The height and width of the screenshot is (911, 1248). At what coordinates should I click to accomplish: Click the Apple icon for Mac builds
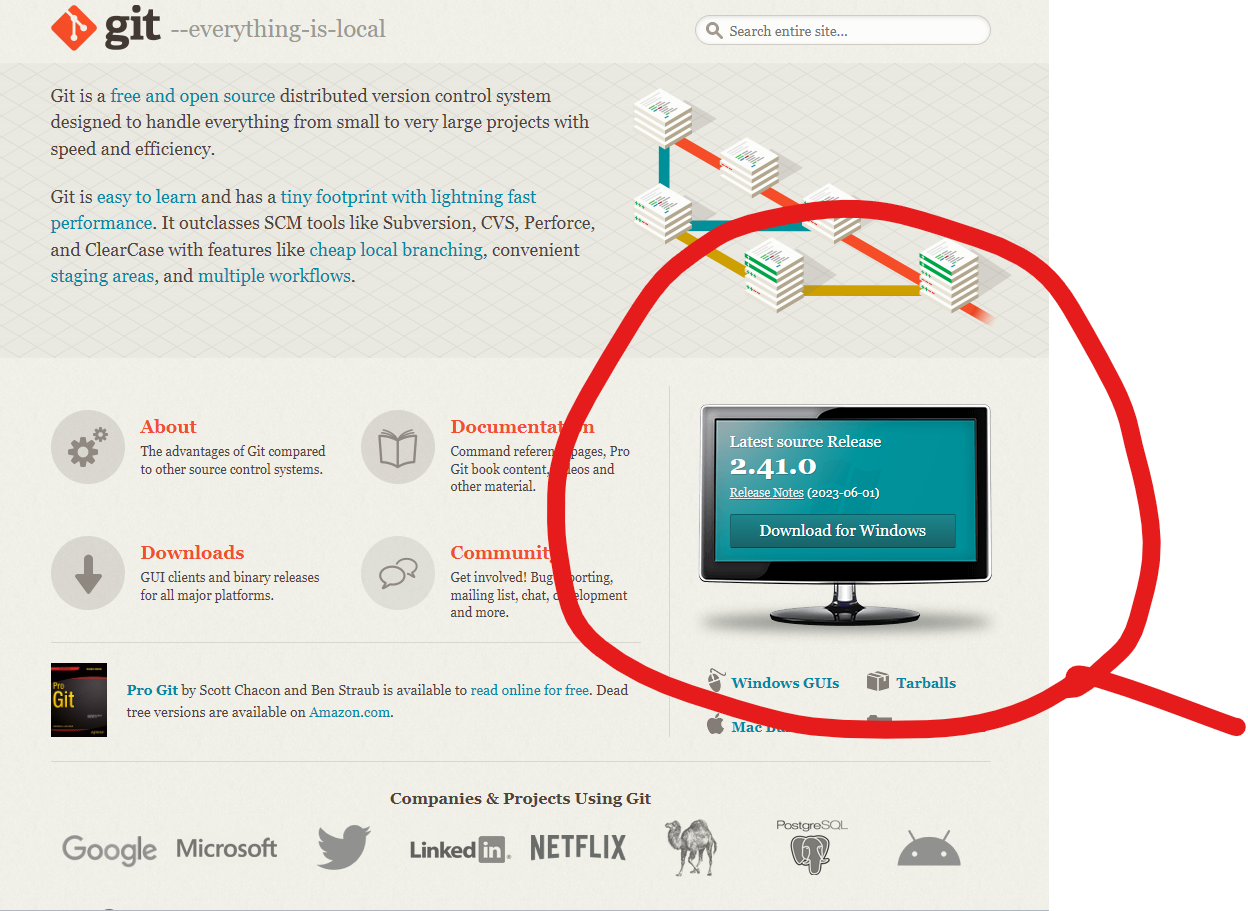715,725
